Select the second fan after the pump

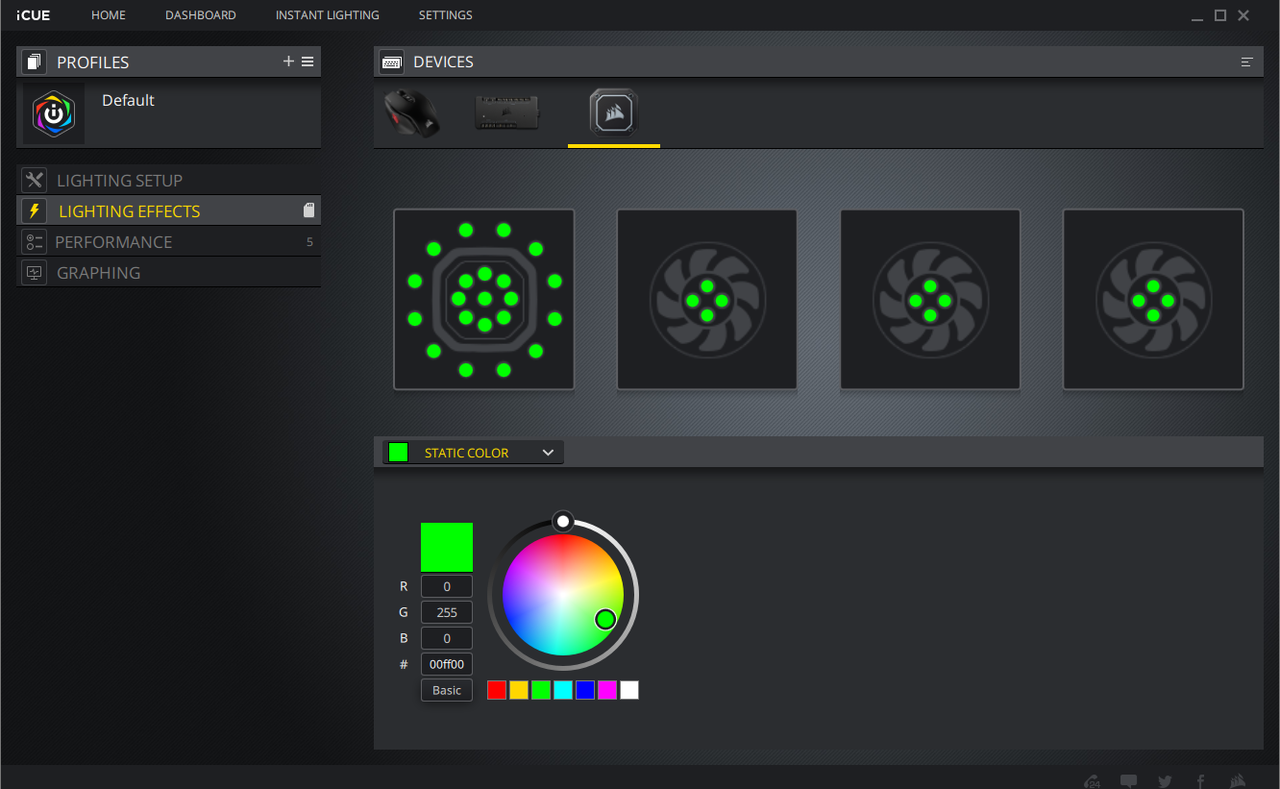tap(930, 299)
